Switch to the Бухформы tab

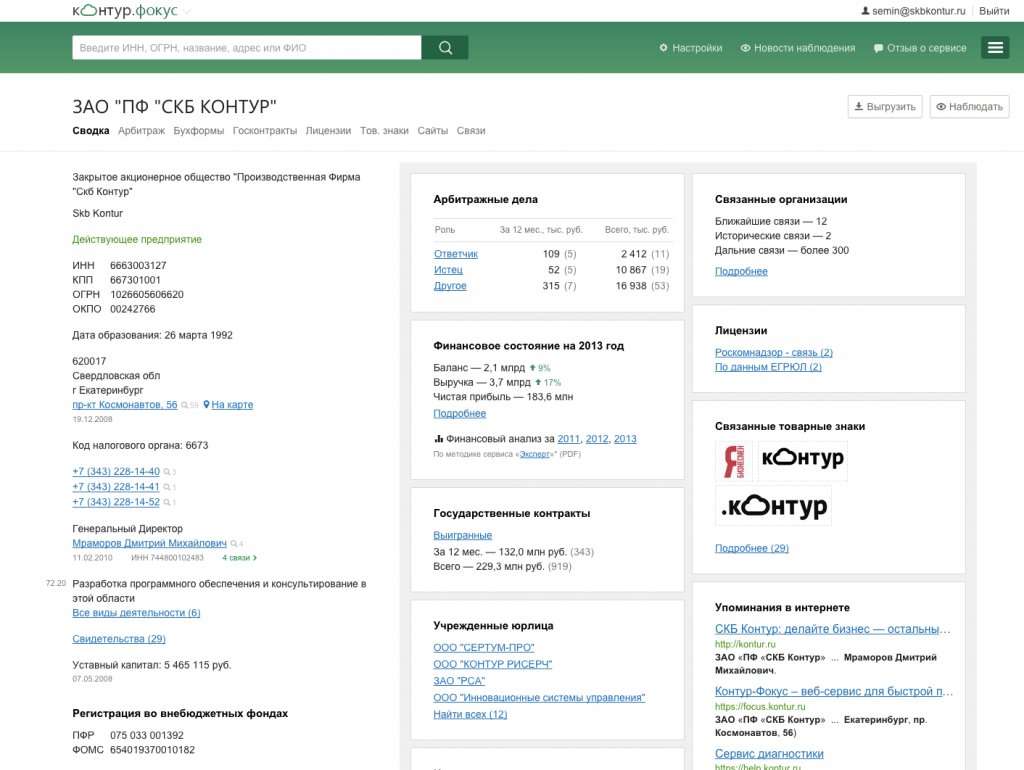pyautogui.click(x=199, y=131)
